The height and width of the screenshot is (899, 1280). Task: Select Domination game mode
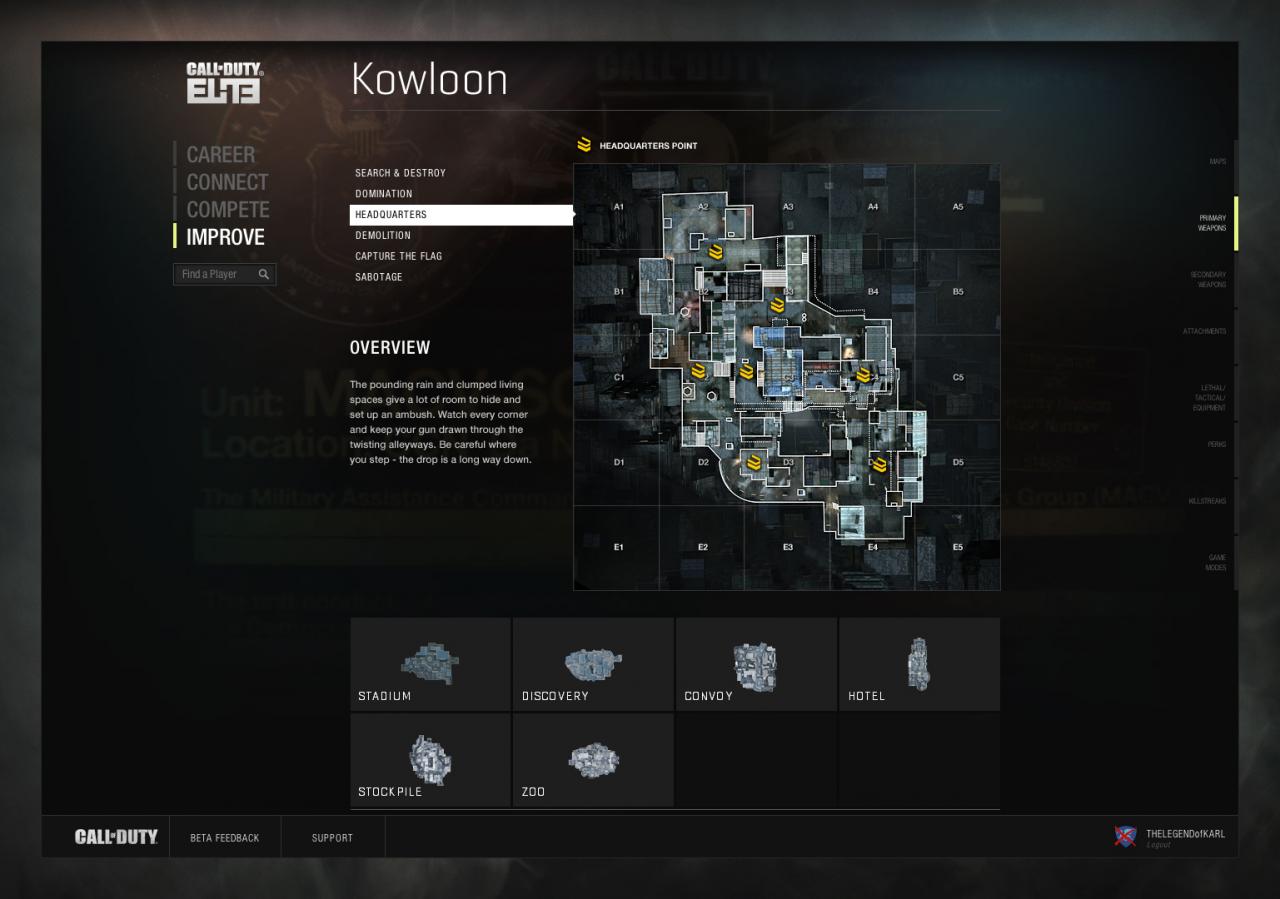(384, 194)
